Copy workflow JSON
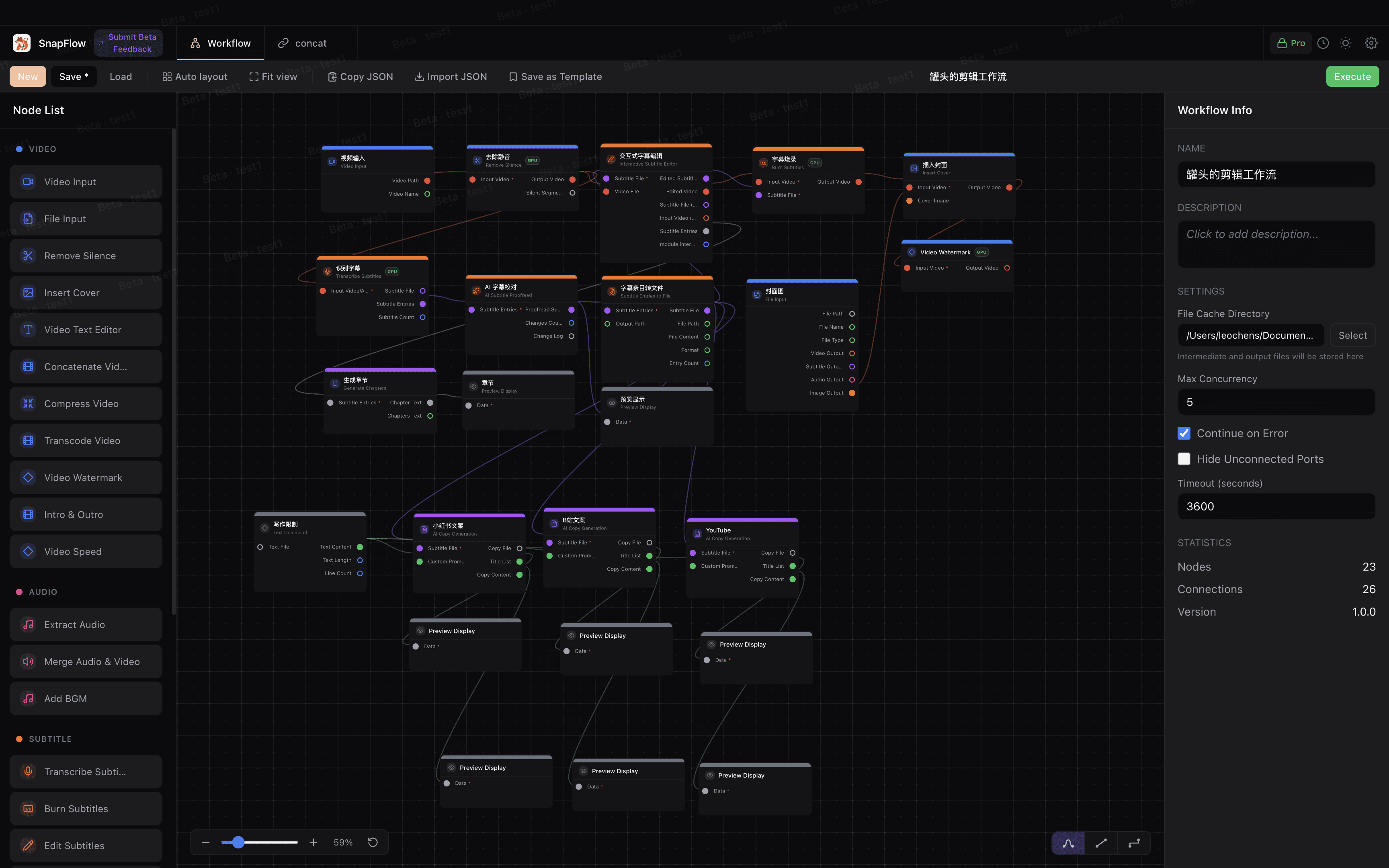Screen dimensions: 1389x868 [x=361, y=76]
